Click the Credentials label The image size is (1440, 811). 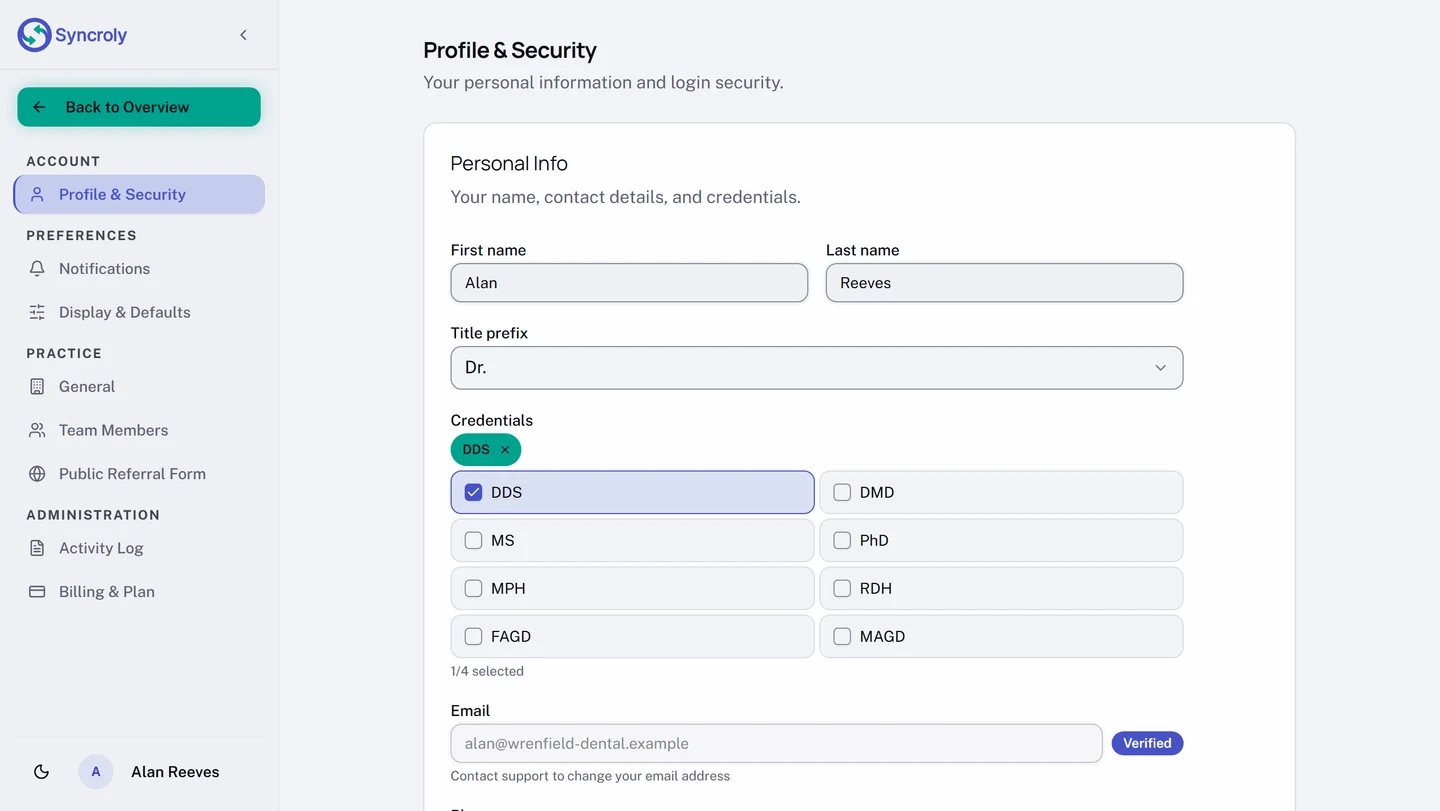pyautogui.click(x=492, y=420)
